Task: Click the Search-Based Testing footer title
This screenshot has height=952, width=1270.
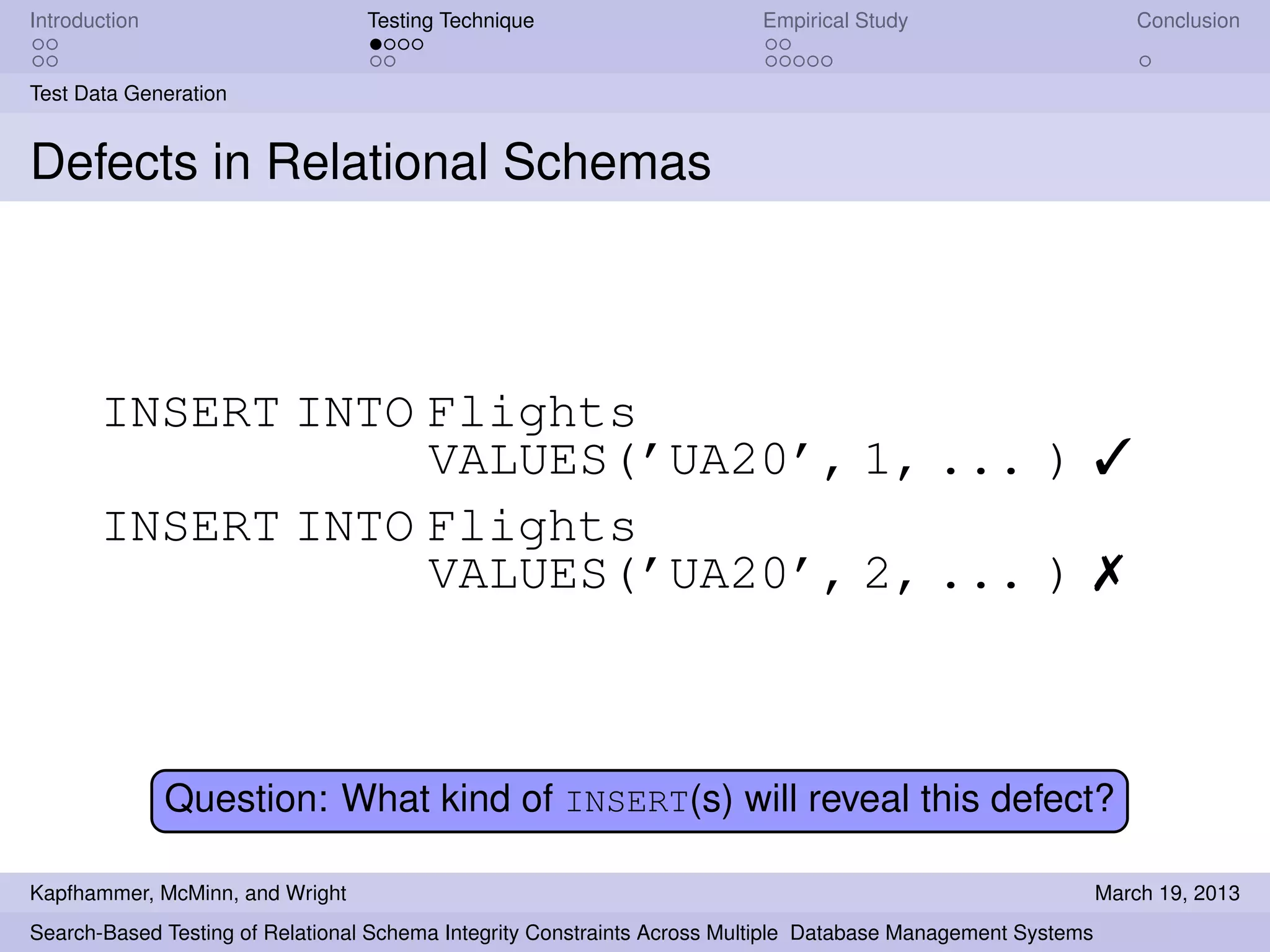Action: tap(561, 933)
